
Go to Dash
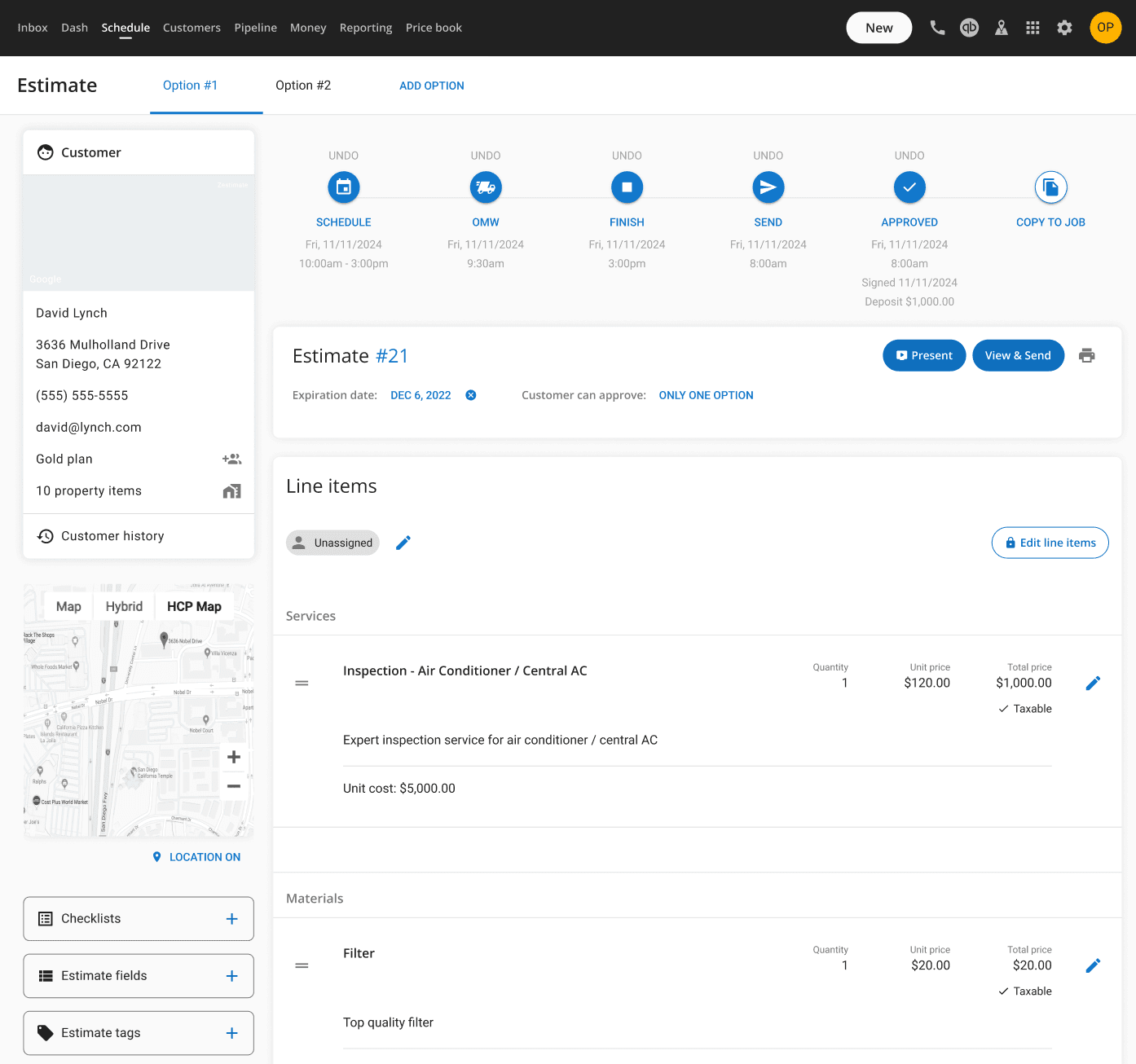[x=74, y=28]
